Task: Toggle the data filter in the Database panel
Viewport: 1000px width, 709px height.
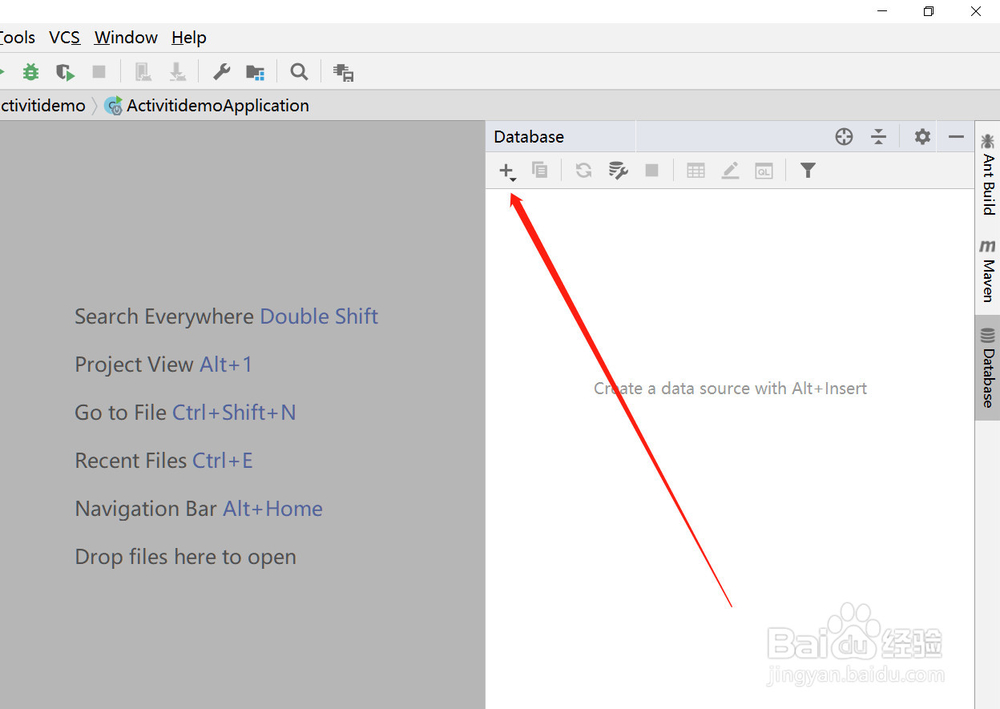Action: (x=807, y=170)
